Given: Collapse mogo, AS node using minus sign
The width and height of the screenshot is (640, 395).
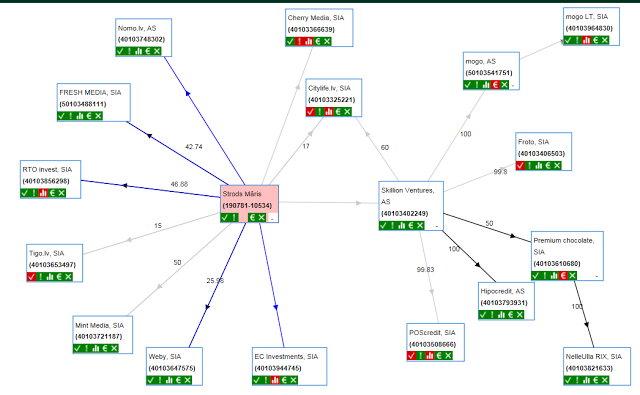Looking at the screenshot, I should click(x=513, y=86).
